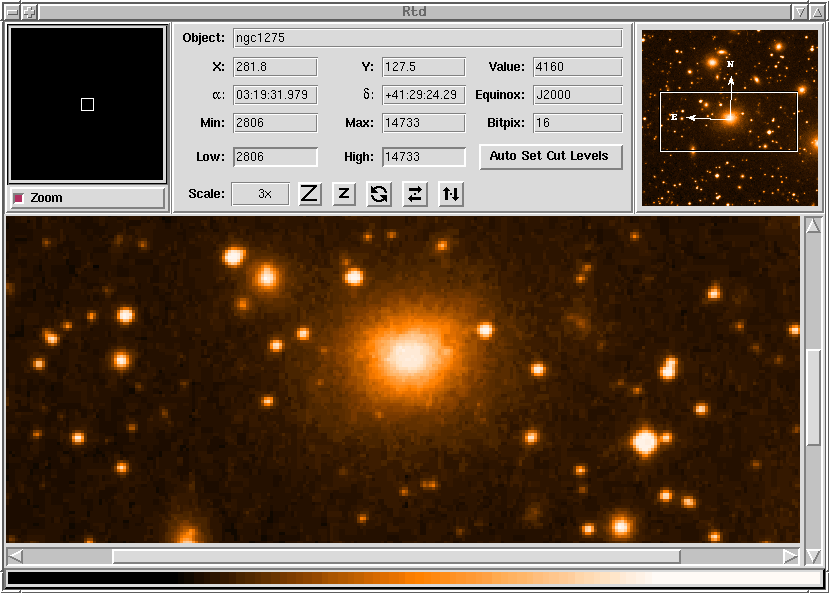Click the Object name field ngc1275
Image resolution: width=829 pixels, height=593 pixels.
pyautogui.click(x=427, y=38)
